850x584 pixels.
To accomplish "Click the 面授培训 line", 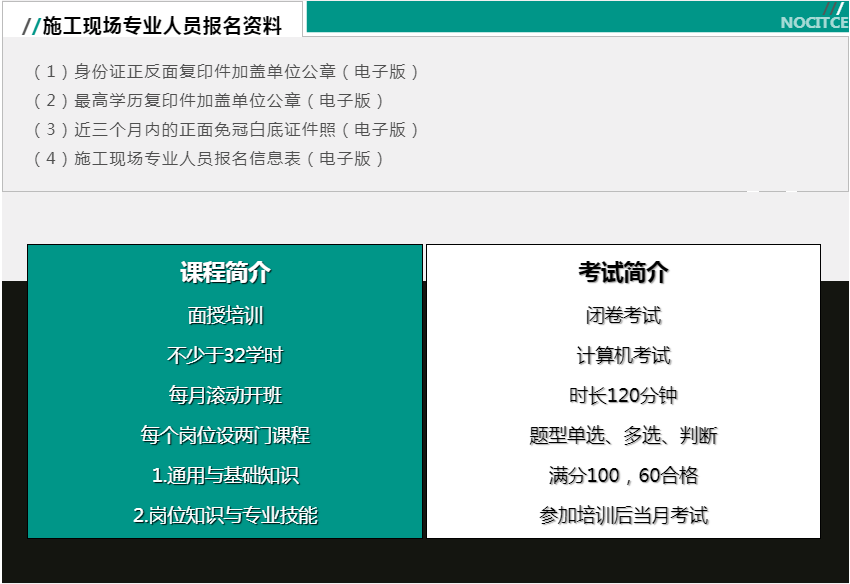I will 226,315.
